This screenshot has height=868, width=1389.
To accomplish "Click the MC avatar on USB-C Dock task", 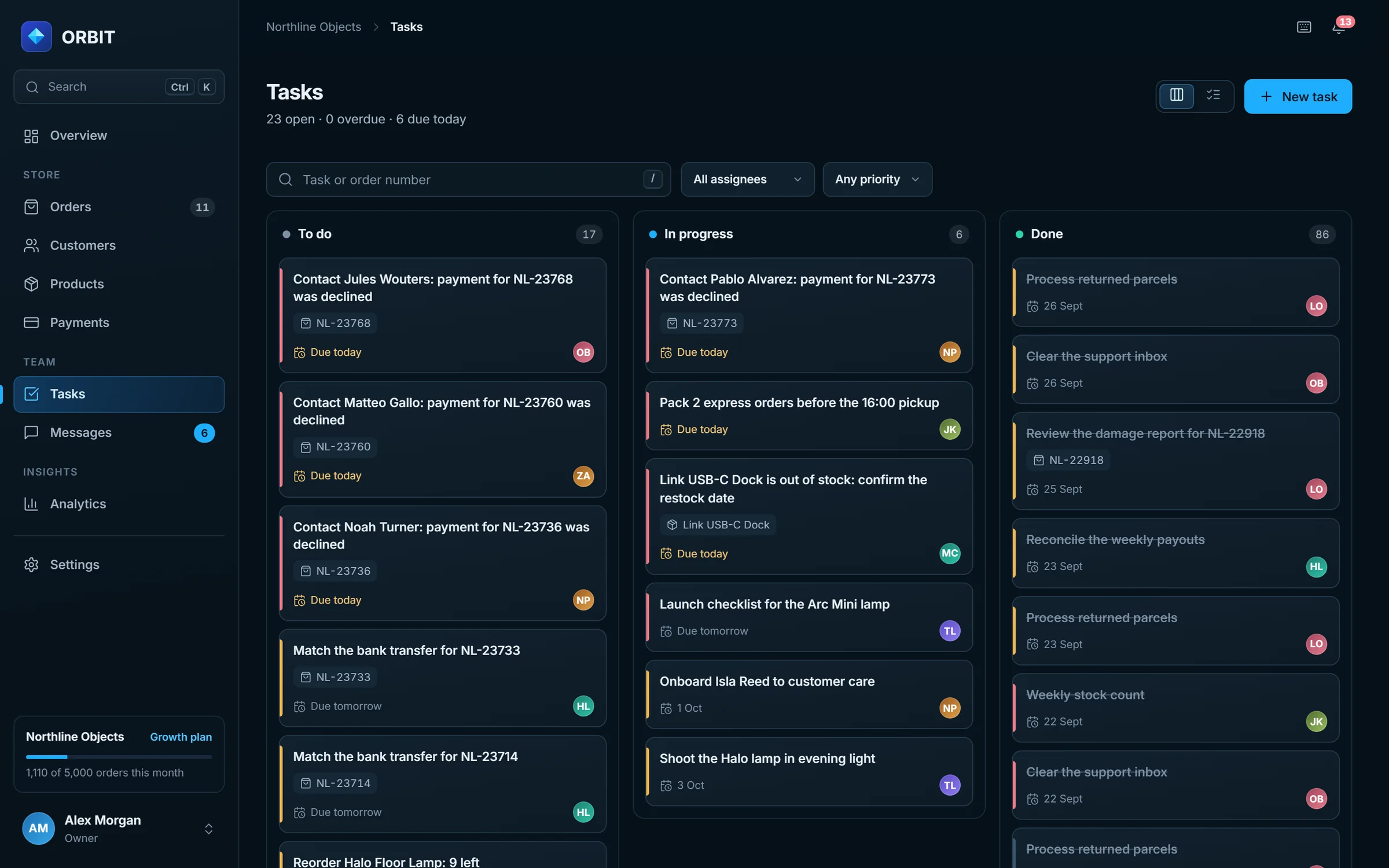I will click(x=950, y=553).
